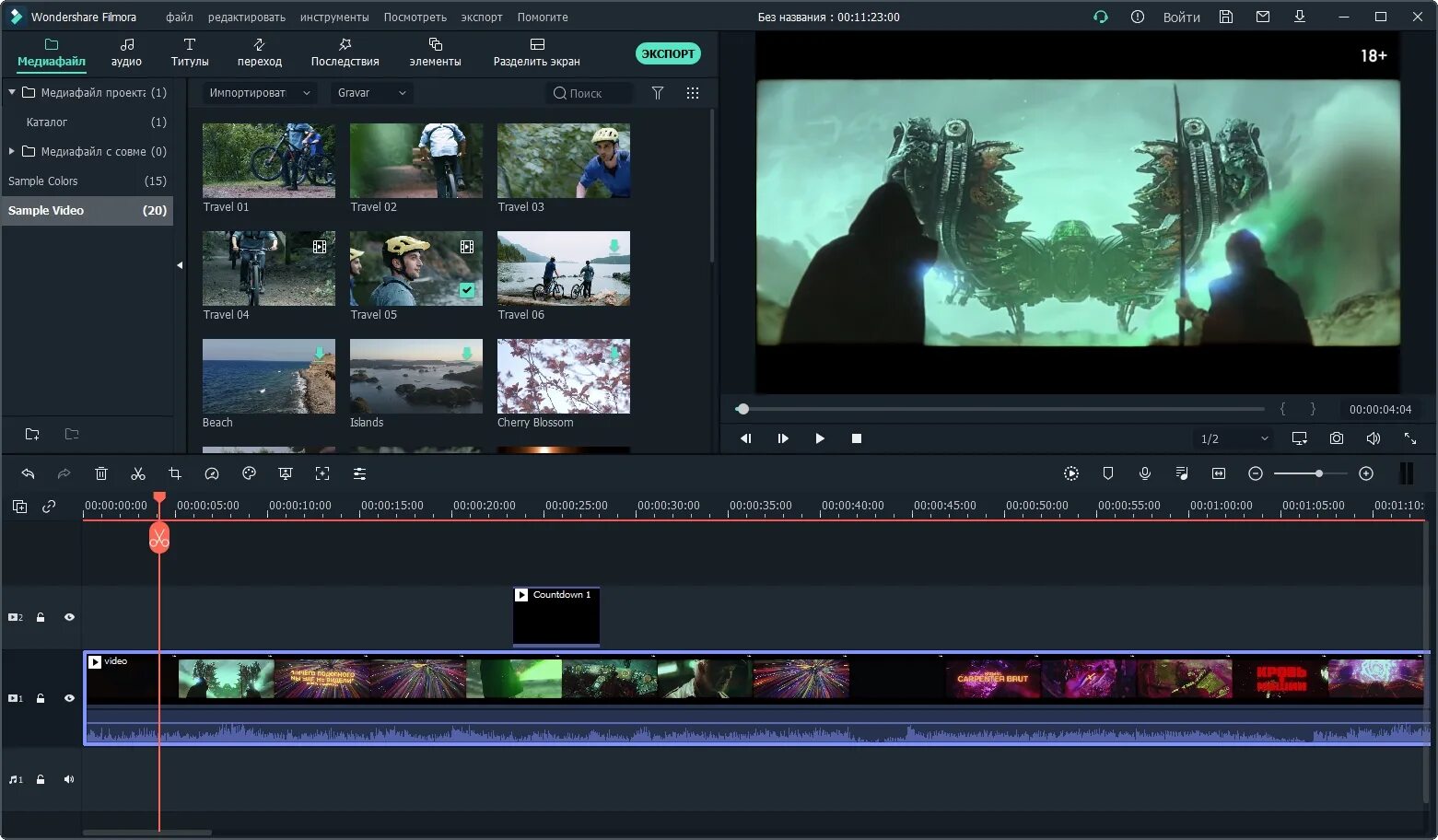This screenshot has height=840, width=1438.
Task: Hide video track 2 using its eye icon
Action: tap(69, 617)
